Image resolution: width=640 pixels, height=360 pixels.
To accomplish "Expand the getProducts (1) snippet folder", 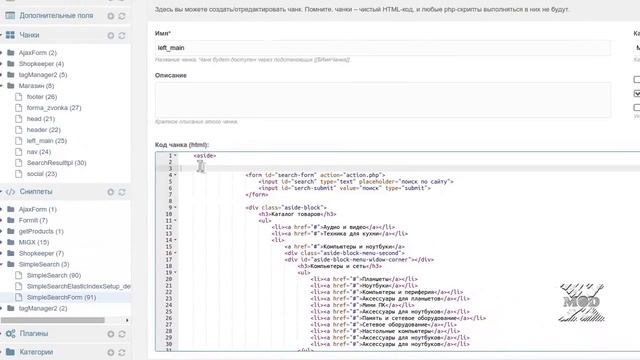I will point(1,231).
